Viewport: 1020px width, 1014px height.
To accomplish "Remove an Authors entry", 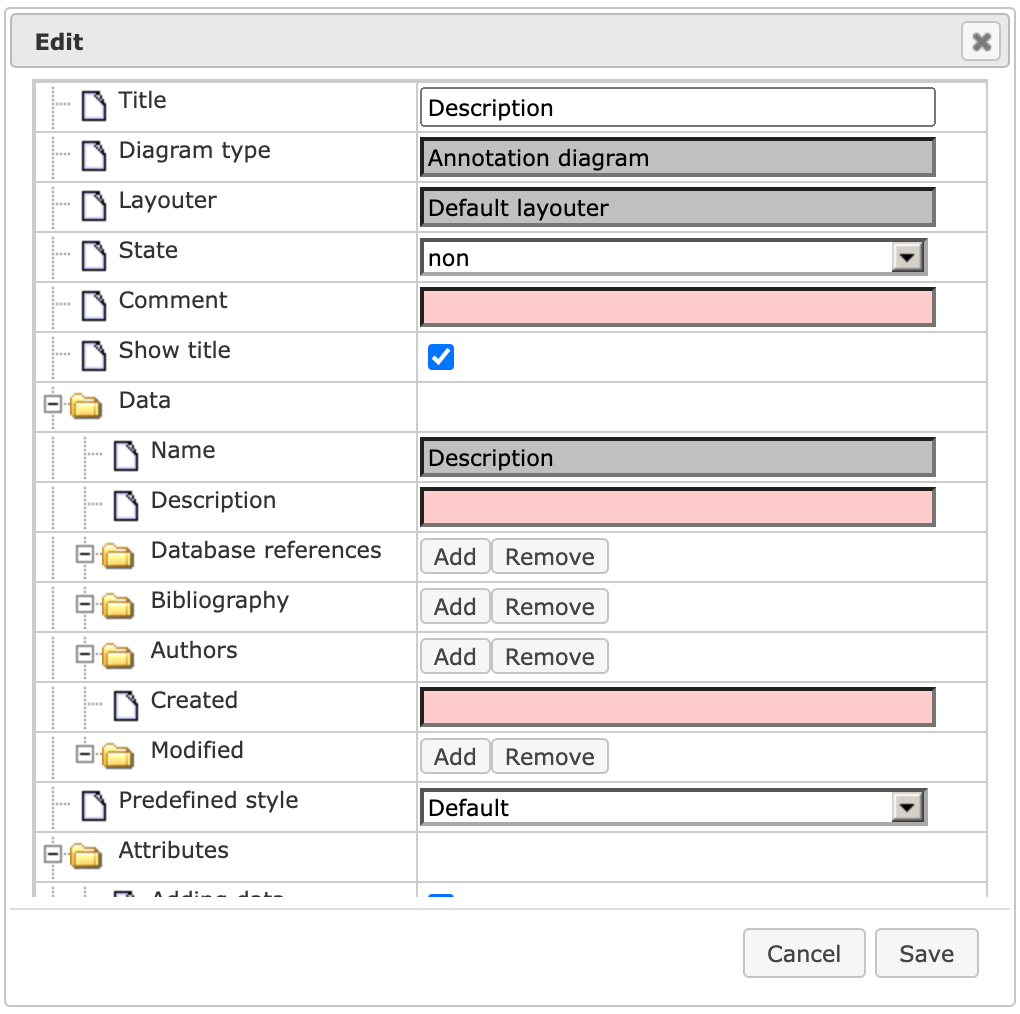I will (x=550, y=656).
